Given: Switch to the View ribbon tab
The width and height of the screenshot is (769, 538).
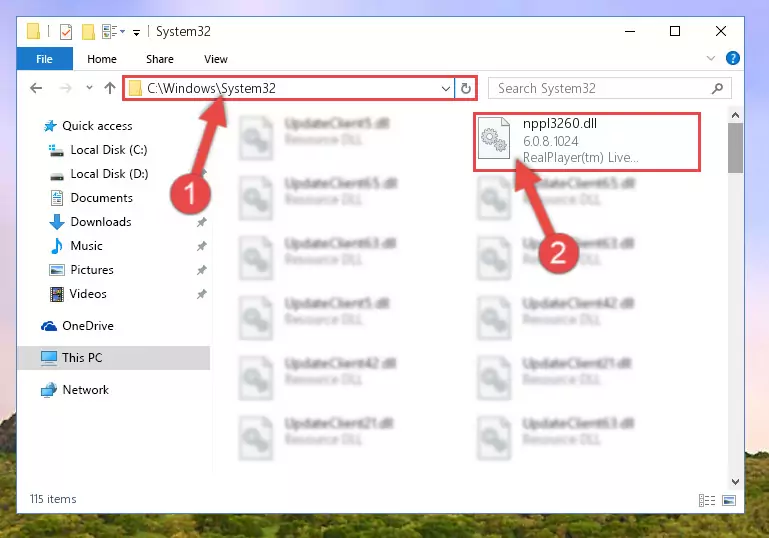Looking at the screenshot, I should tap(216, 59).
